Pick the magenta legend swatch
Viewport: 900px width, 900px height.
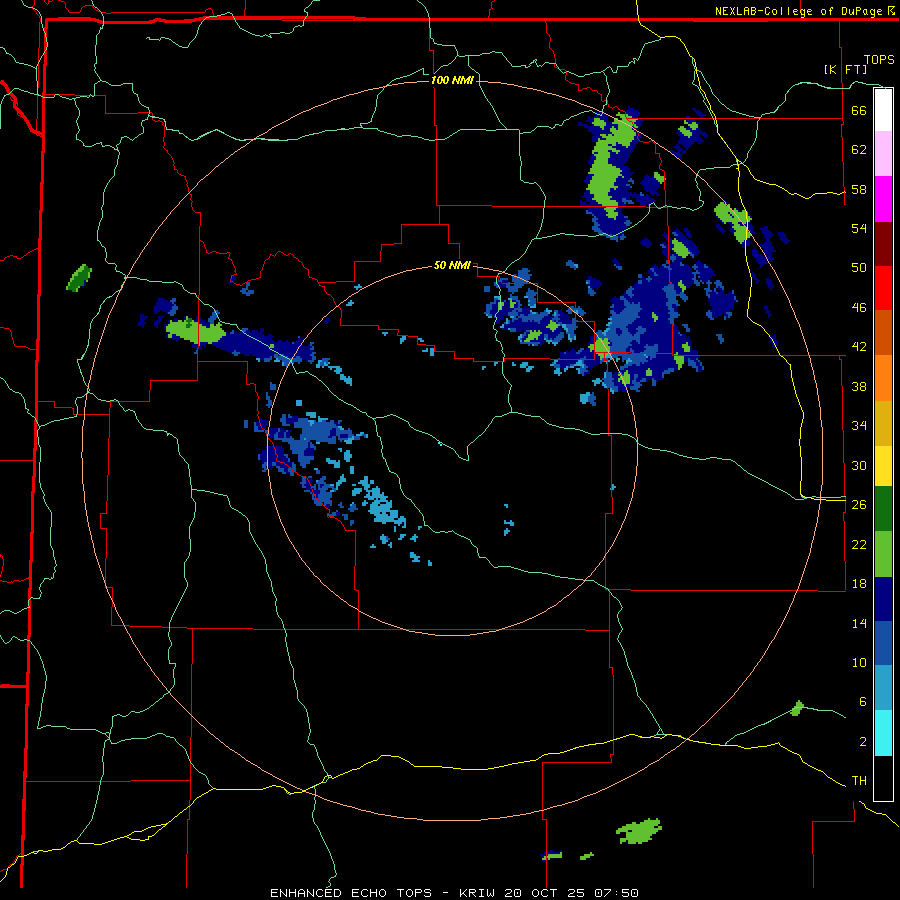pyautogui.click(x=883, y=199)
